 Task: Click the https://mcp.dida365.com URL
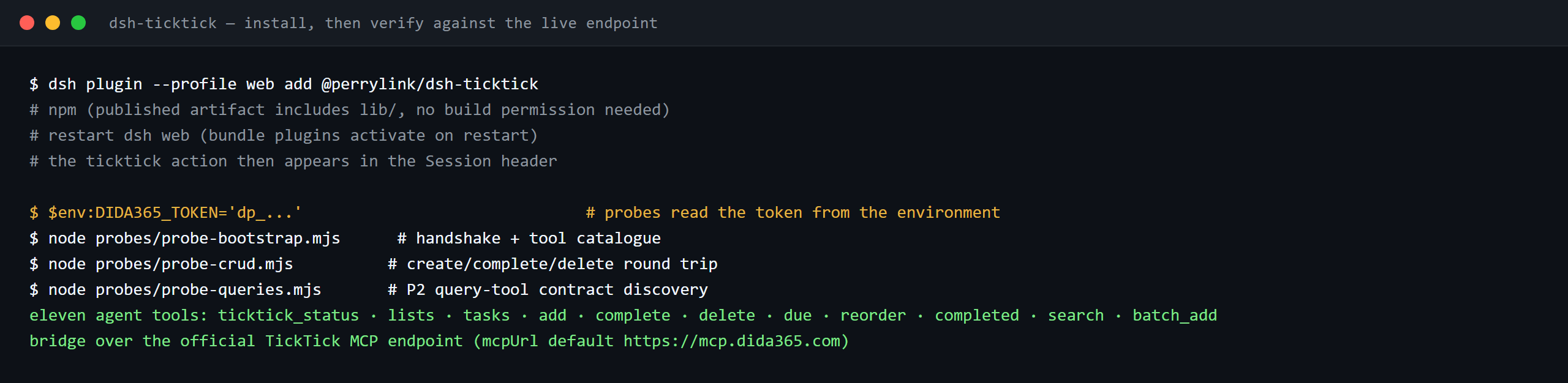(x=731, y=341)
